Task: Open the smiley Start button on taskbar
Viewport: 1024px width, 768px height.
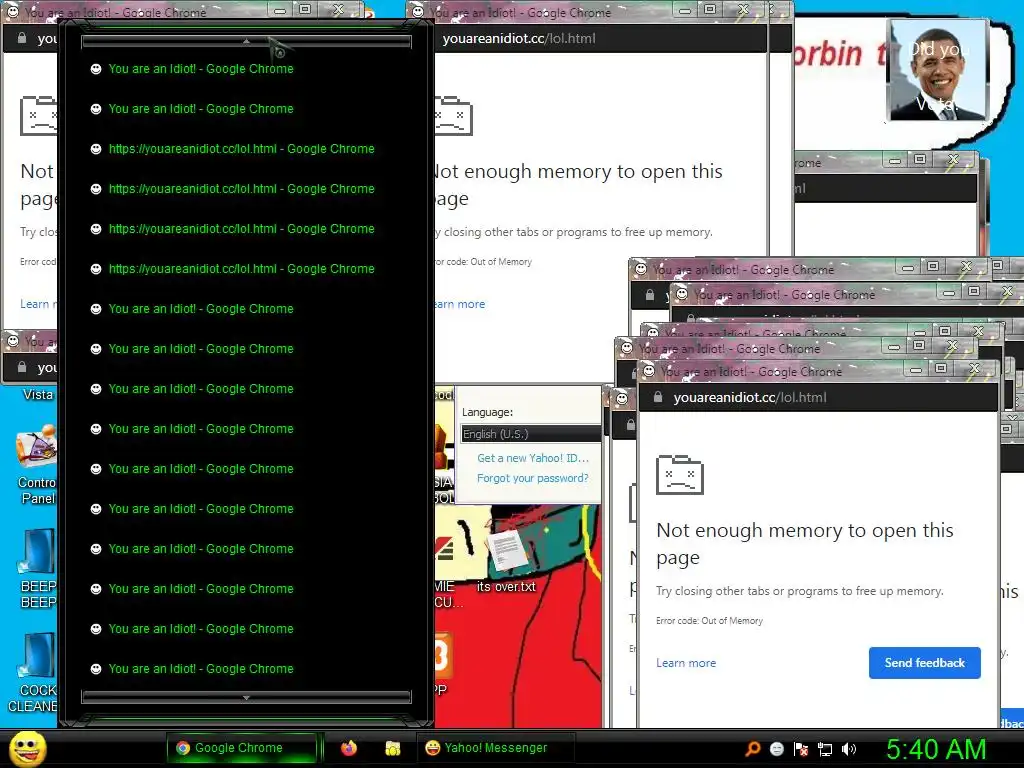Action: tap(28, 748)
